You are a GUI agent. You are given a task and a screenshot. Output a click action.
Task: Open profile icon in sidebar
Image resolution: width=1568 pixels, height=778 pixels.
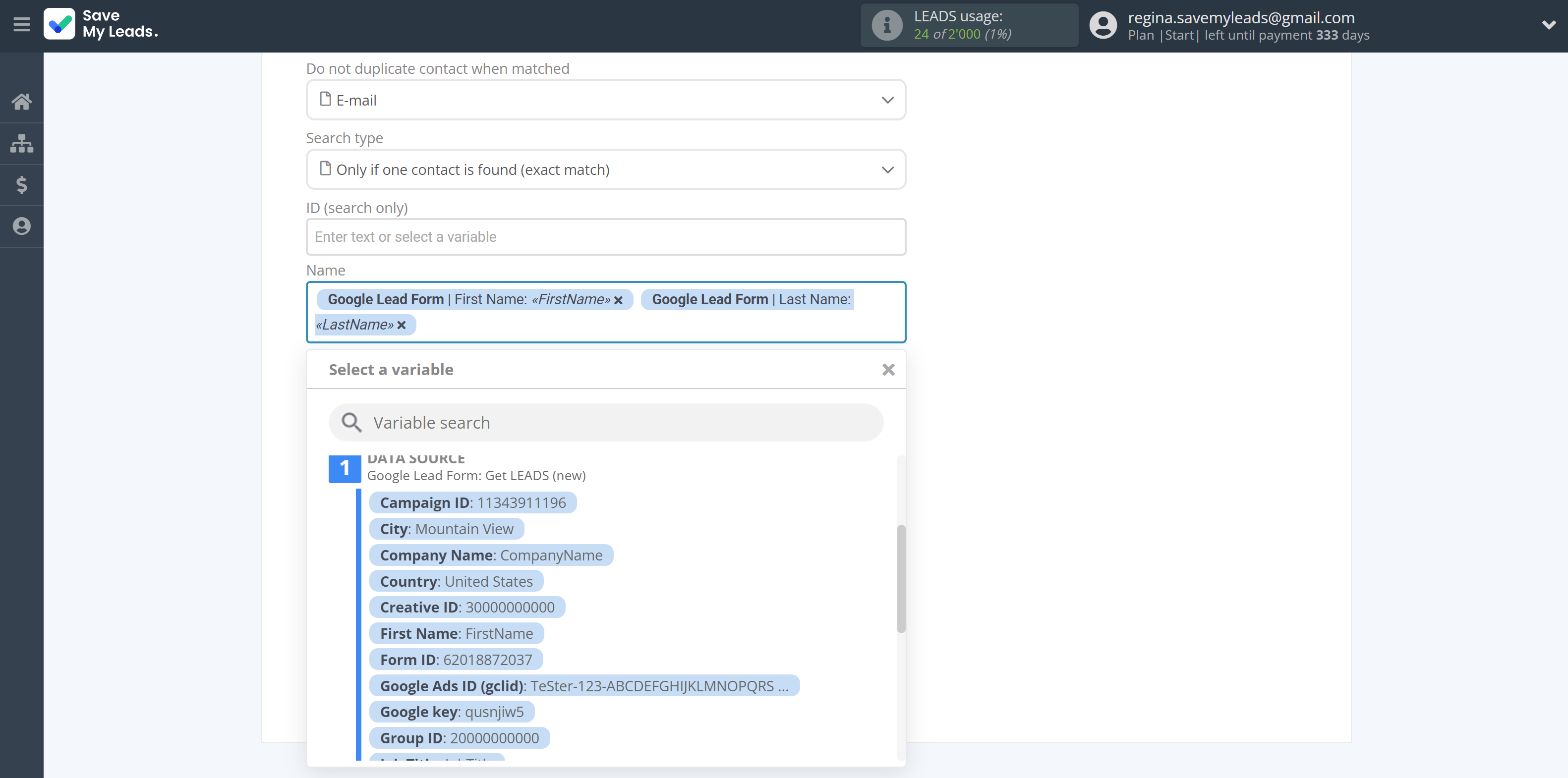point(21,225)
